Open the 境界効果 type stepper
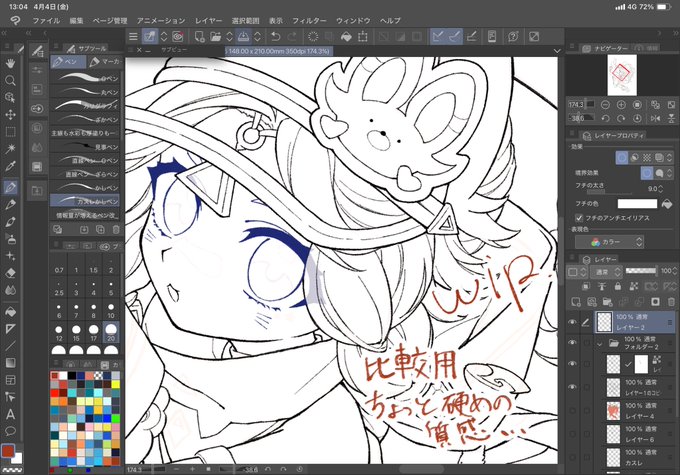 [669, 173]
